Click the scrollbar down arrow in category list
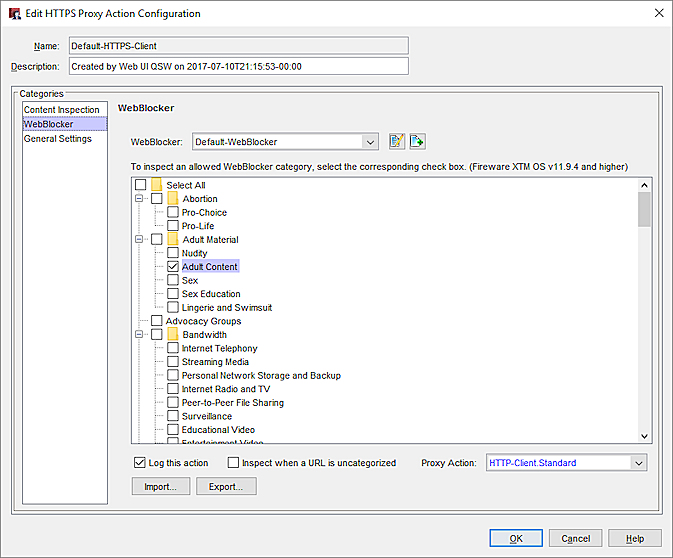Viewport: 673px width, 558px height. point(644,436)
